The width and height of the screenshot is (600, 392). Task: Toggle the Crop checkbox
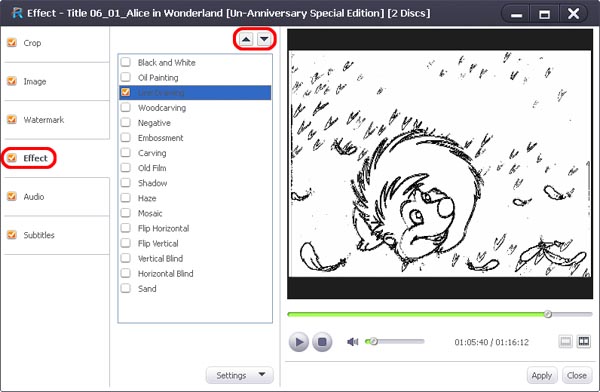pyautogui.click(x=12, y=42)
